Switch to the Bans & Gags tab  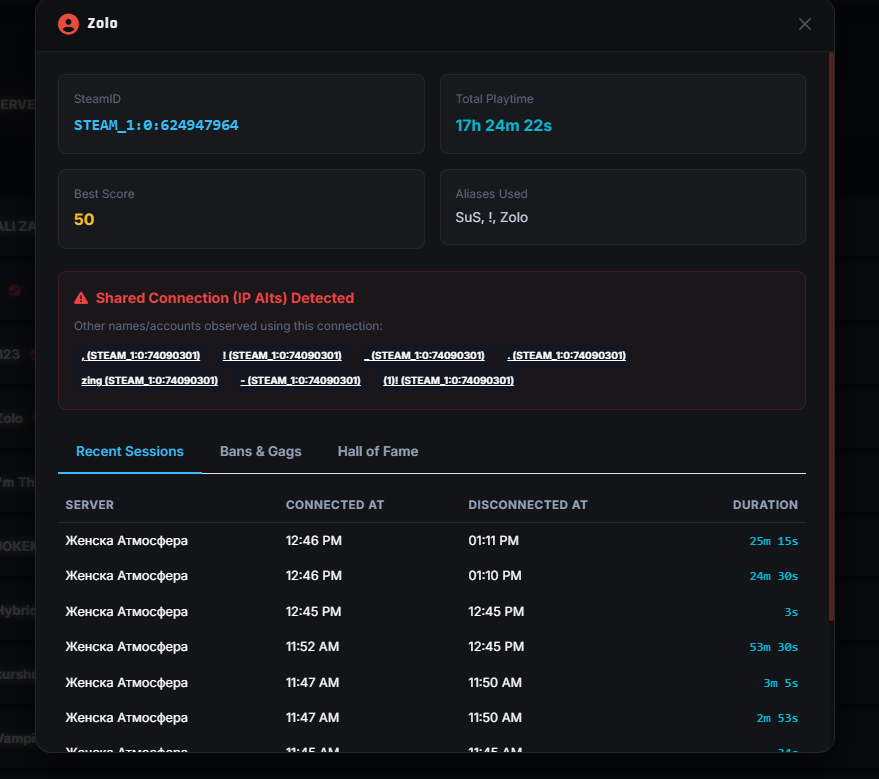point(261,451)
